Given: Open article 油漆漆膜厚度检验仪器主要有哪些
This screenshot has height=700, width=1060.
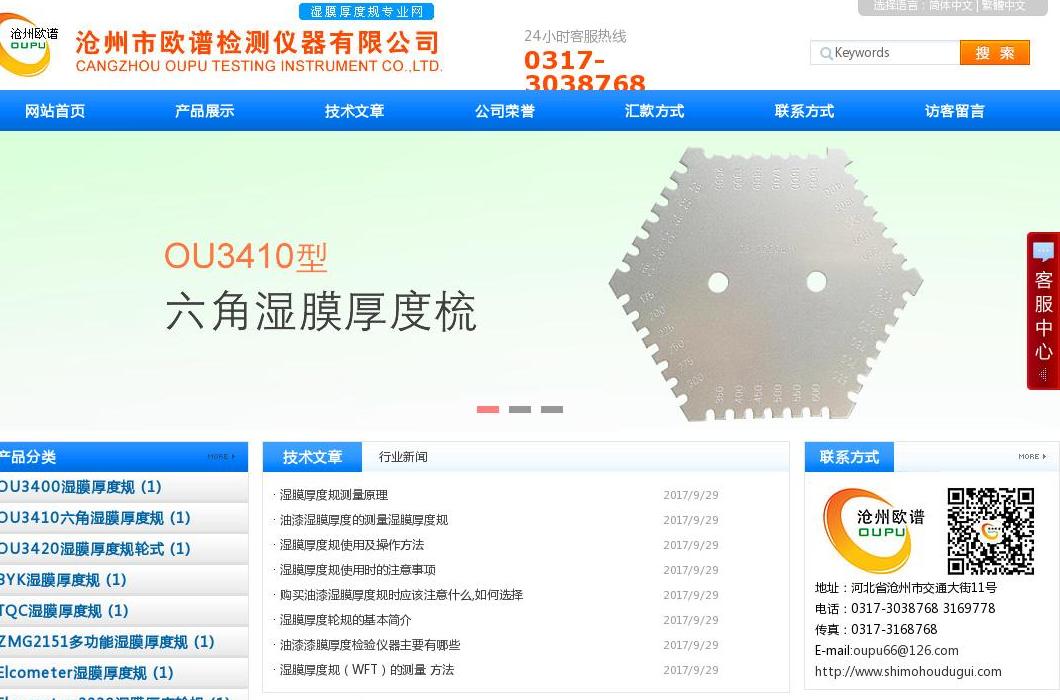Looking at the screenshot, I should click(370, 645).
